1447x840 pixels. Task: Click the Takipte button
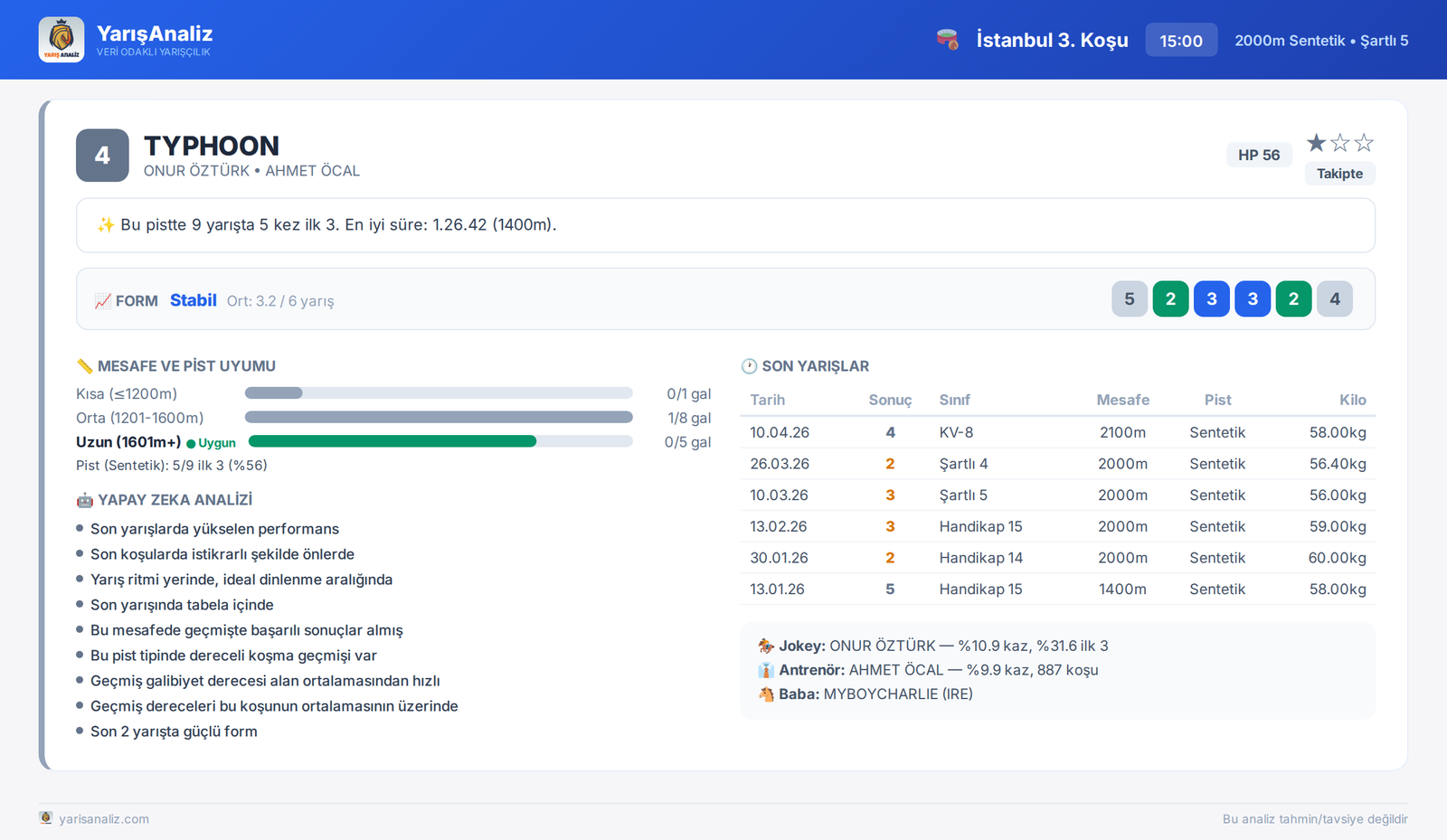coord(1339,174)
